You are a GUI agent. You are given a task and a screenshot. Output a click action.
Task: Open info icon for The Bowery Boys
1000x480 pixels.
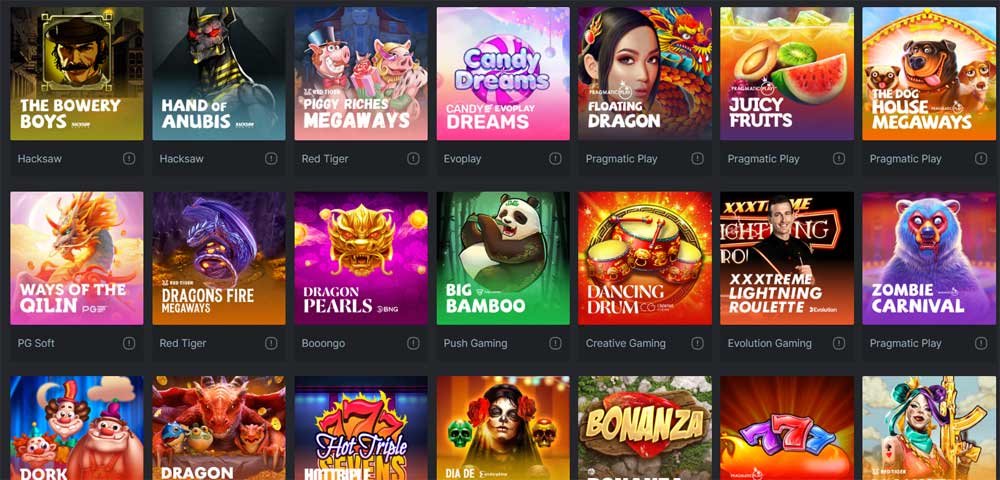click(129, 159)
